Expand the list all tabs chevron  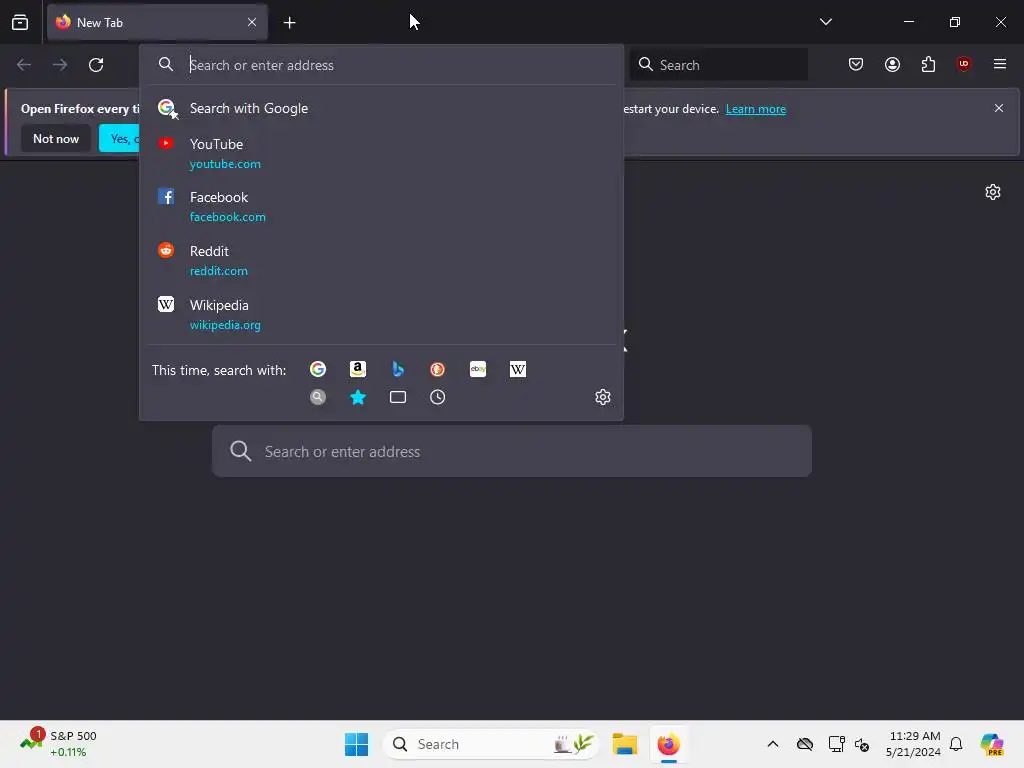(x=825, y=22)
